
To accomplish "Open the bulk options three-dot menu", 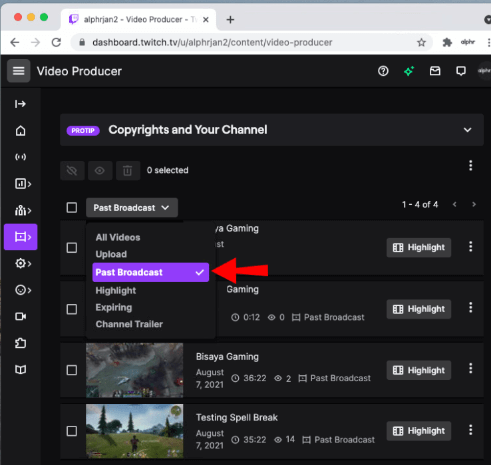I will (470, 166).
